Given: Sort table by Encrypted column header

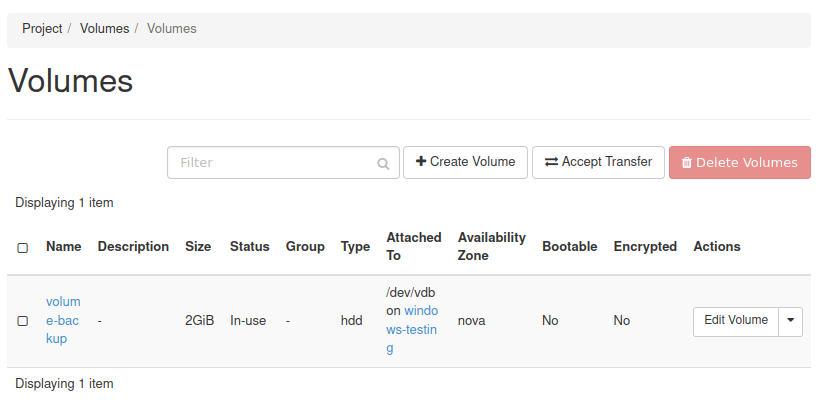Looking at the screenshot, I should (x=645, y=247).
